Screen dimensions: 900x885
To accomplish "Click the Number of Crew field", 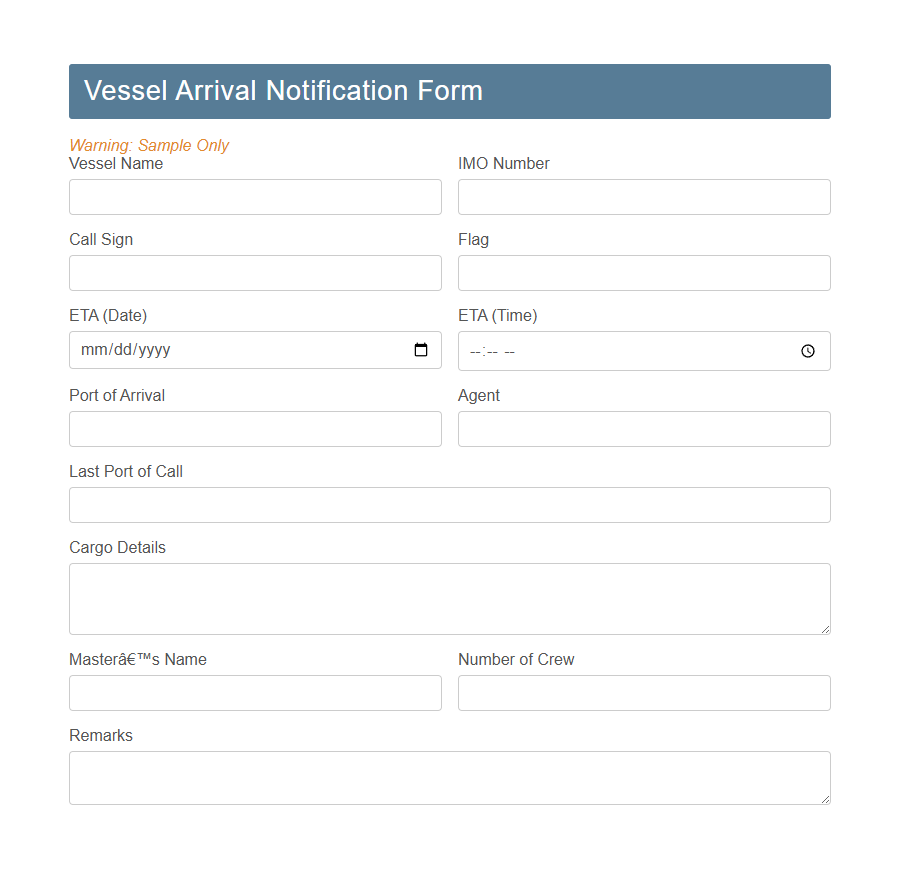I will tap(643, 692).
